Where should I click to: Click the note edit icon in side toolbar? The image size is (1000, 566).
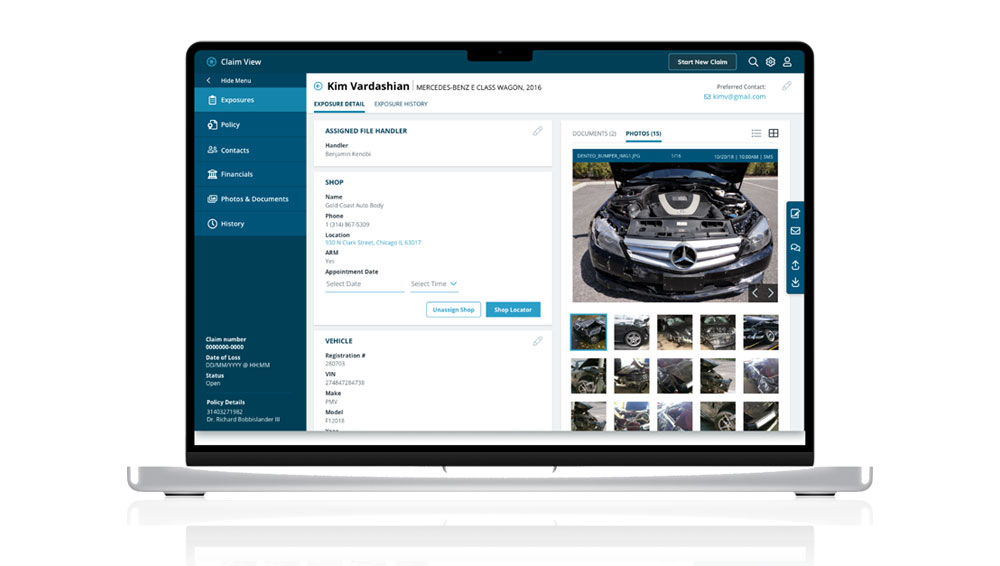click(795, 214)
